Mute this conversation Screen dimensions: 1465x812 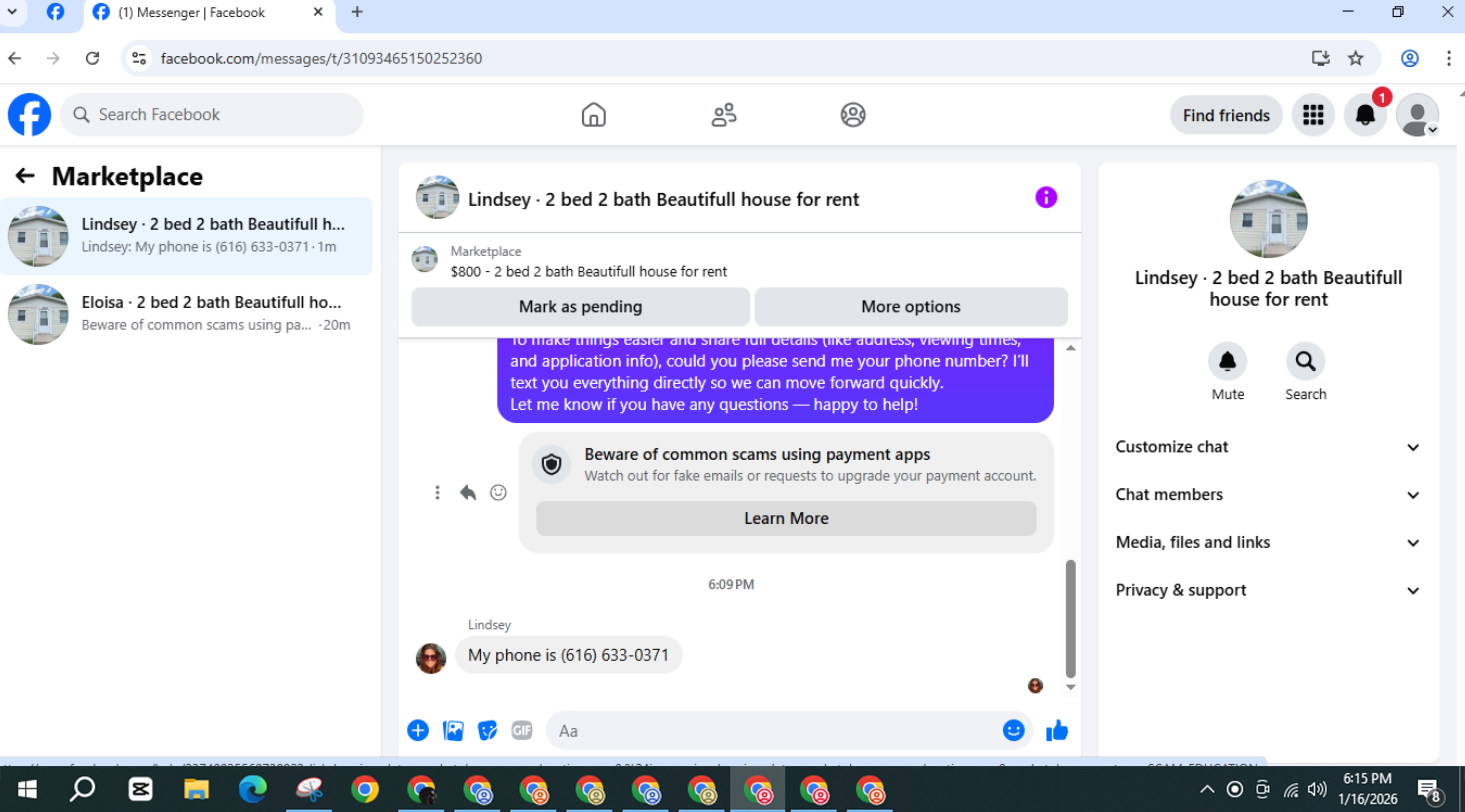pyautogui.click(x=1228, y=361)
